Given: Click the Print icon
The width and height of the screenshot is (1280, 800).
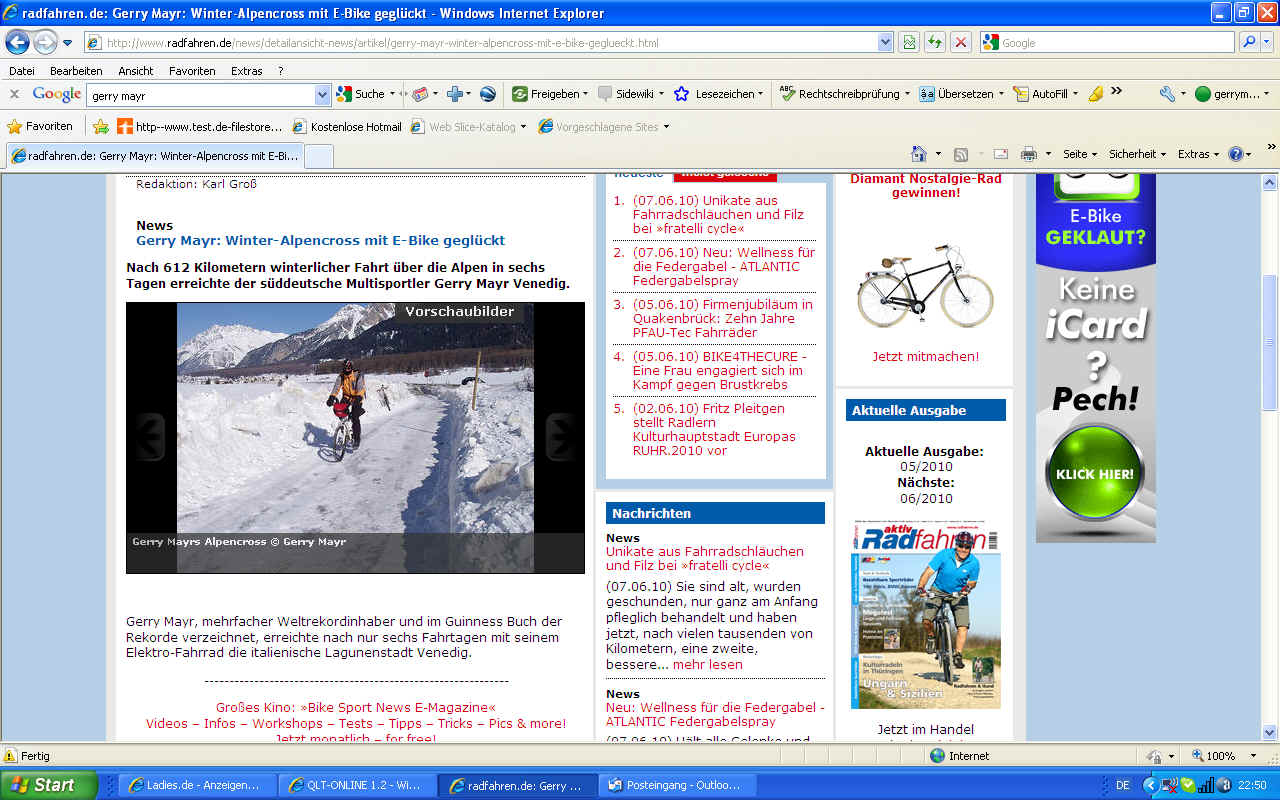Looking at the screenshot, I should 1028,154.
